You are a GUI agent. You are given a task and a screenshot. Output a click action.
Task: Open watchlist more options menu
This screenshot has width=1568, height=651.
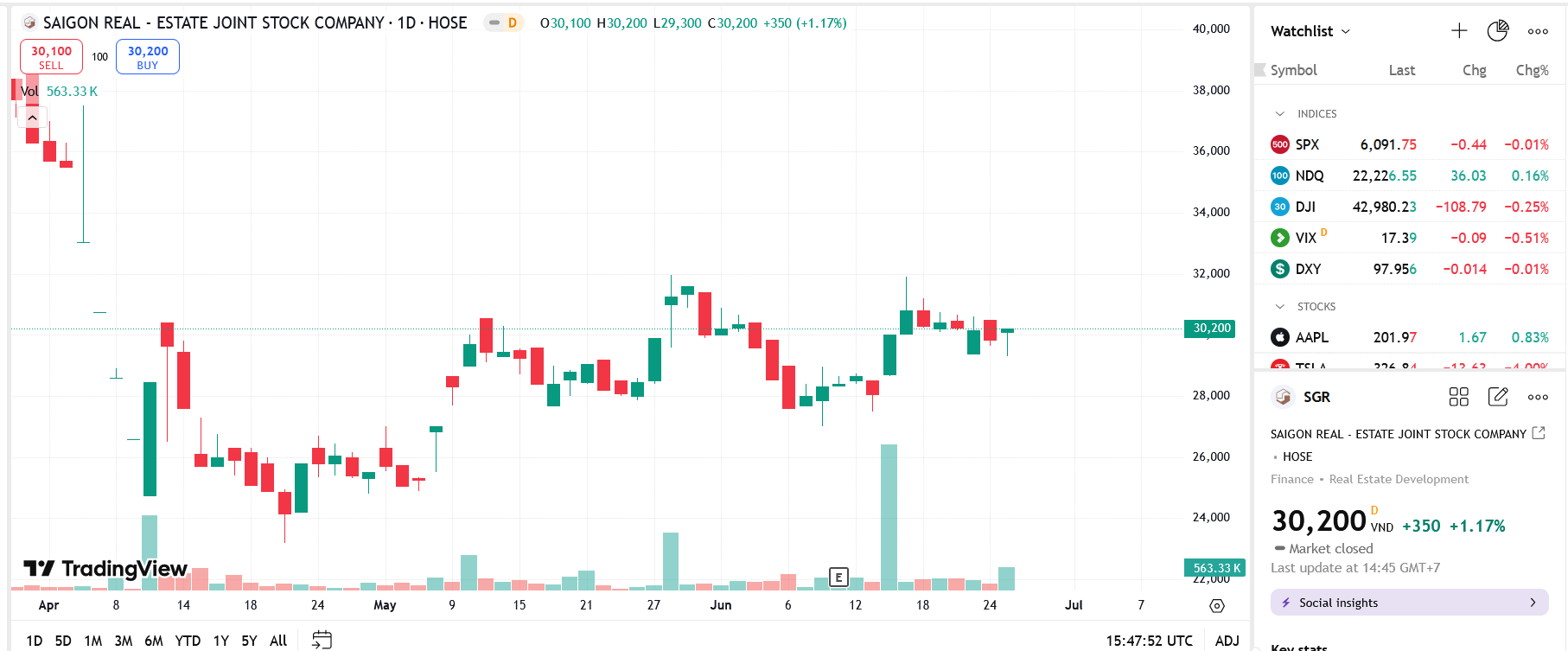coord(1538,31)
